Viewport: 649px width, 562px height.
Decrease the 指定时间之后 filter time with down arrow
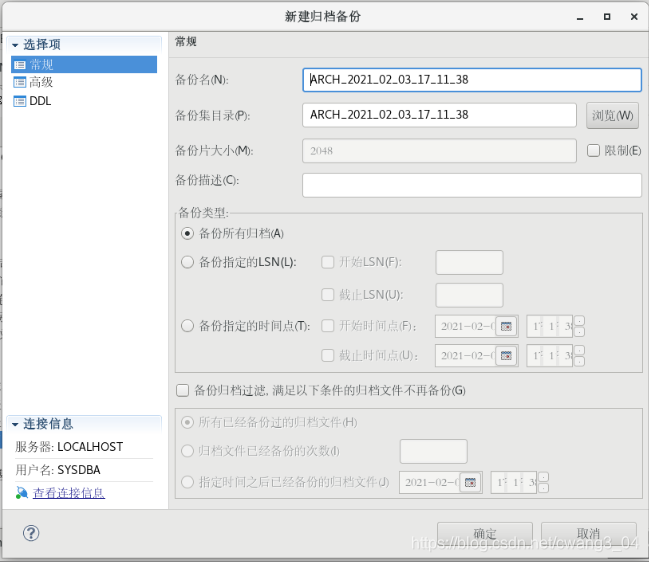point(543,488)
